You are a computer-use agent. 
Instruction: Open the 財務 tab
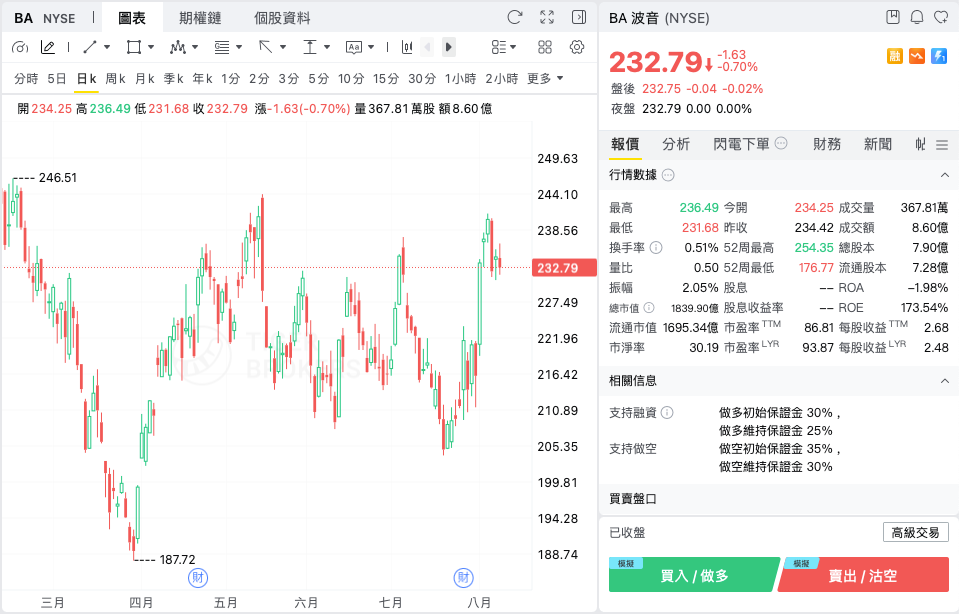click(826, 144)
